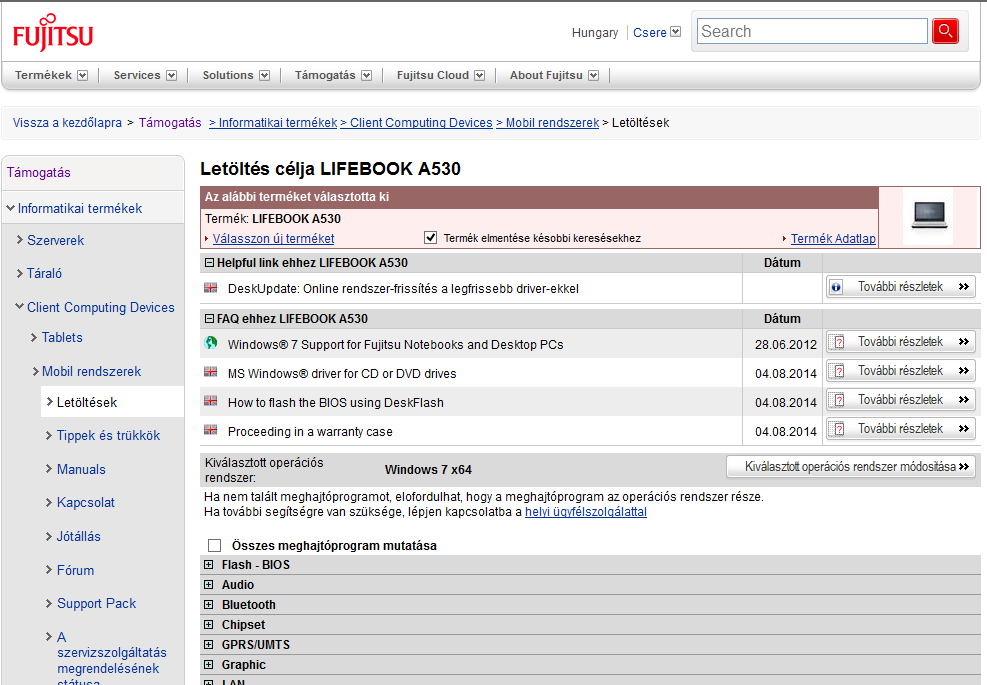
Task: Click document icon in warranty case row button
Action: click(x=838, y=429)
